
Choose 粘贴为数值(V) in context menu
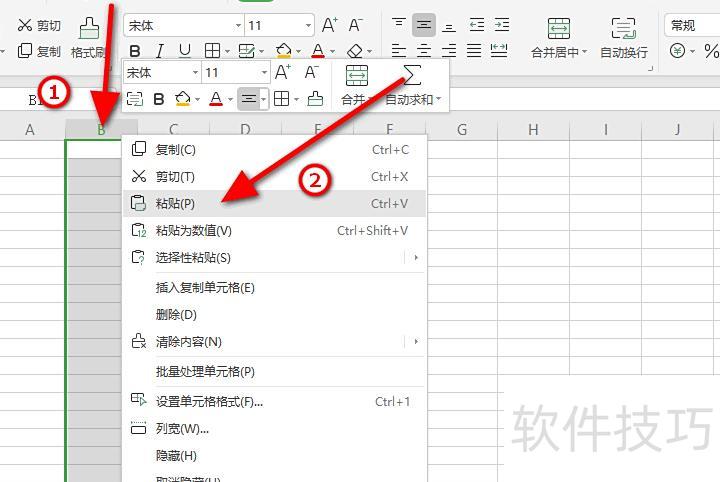pyautogui.click(x=275, y=230)
